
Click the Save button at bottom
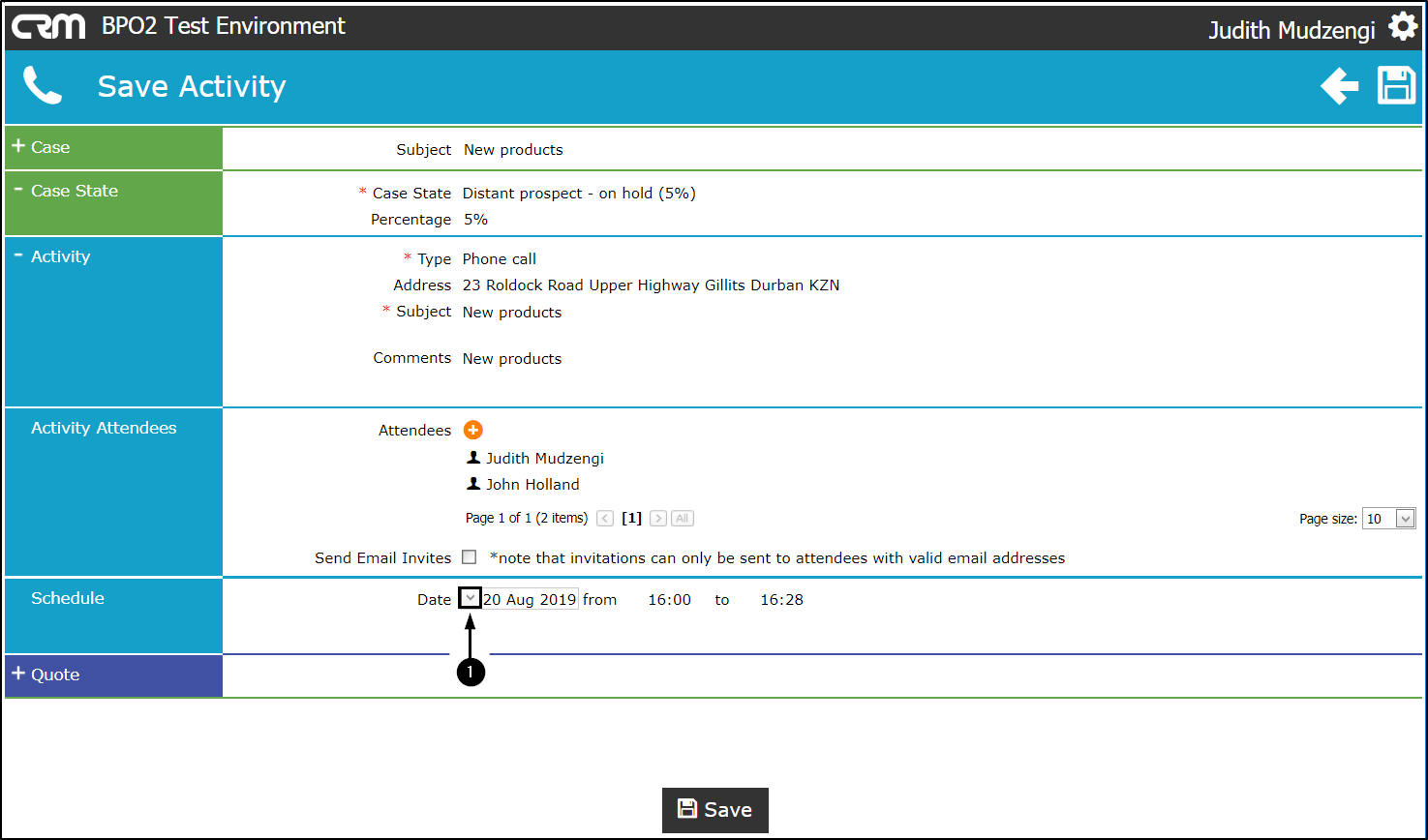coord(715,810)
